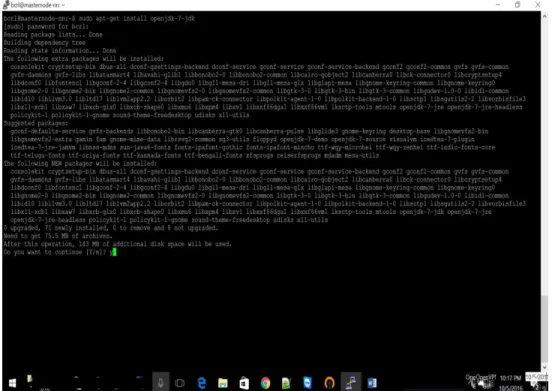Click the 'Need to get 75.5 MB of archives.' line
The width and height of the screenshot is (552, 391).
click(x=58, y=236)
